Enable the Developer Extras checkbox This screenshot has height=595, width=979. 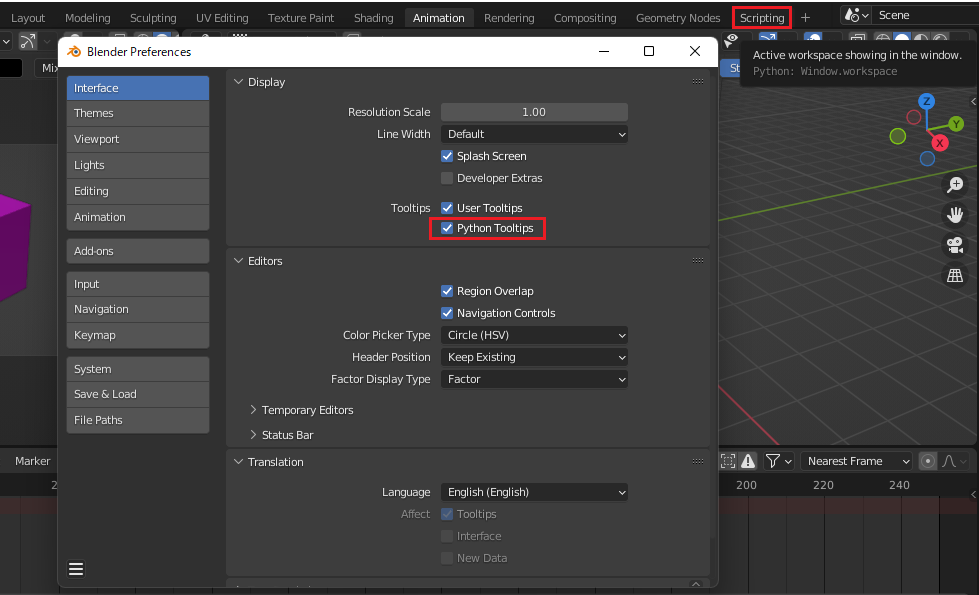pos(448,178)
